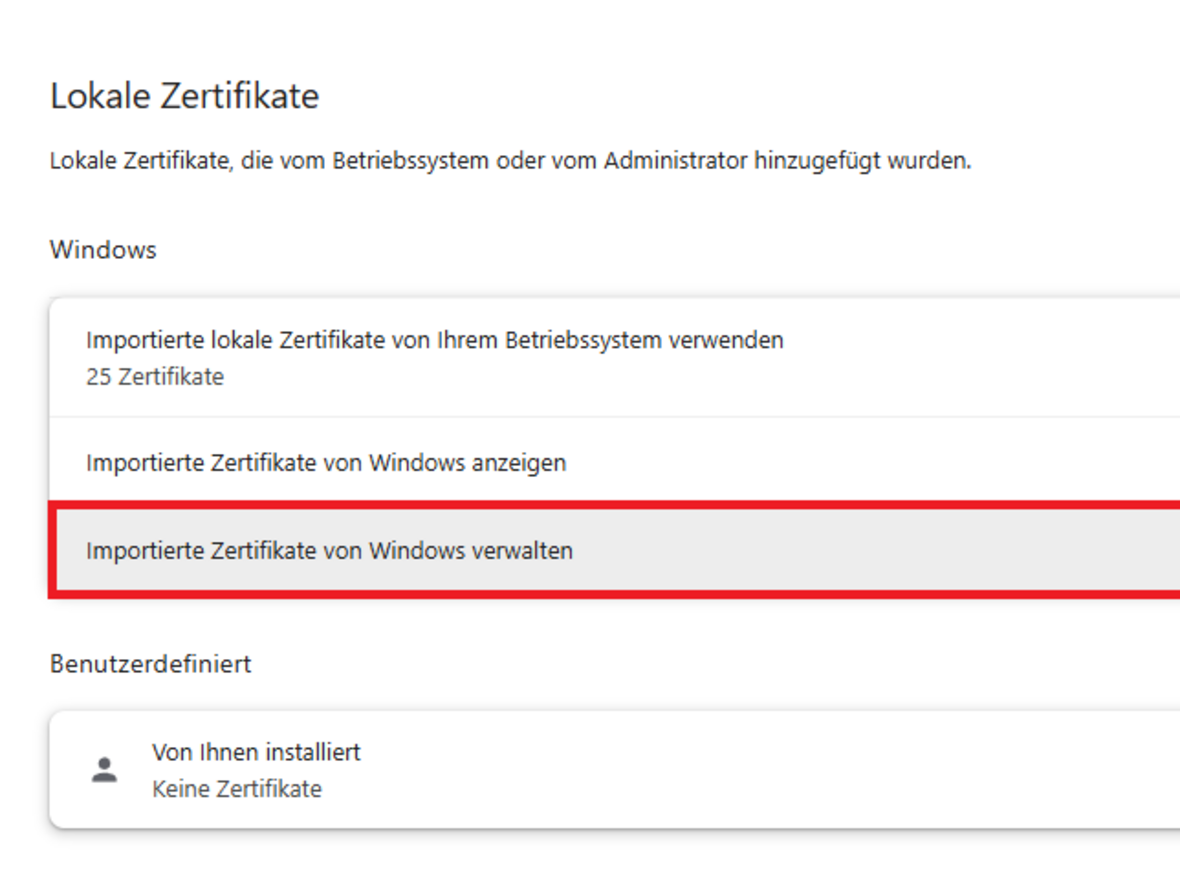Click the word verwalten in the highlighted row
The height and width of the screenshot is (885, 1180).
(x=523, y=551)
